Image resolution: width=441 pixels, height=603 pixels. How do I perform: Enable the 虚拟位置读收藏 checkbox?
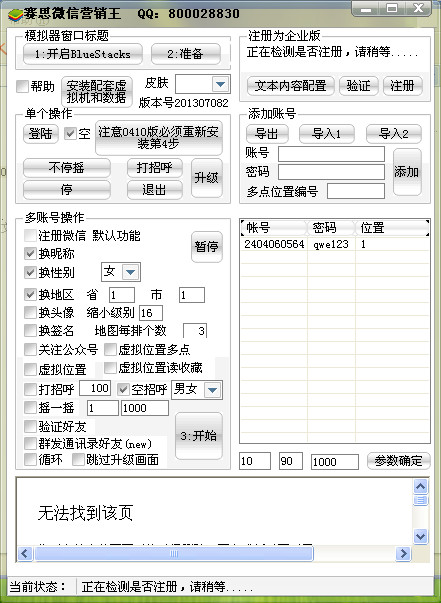coord(110,368)
